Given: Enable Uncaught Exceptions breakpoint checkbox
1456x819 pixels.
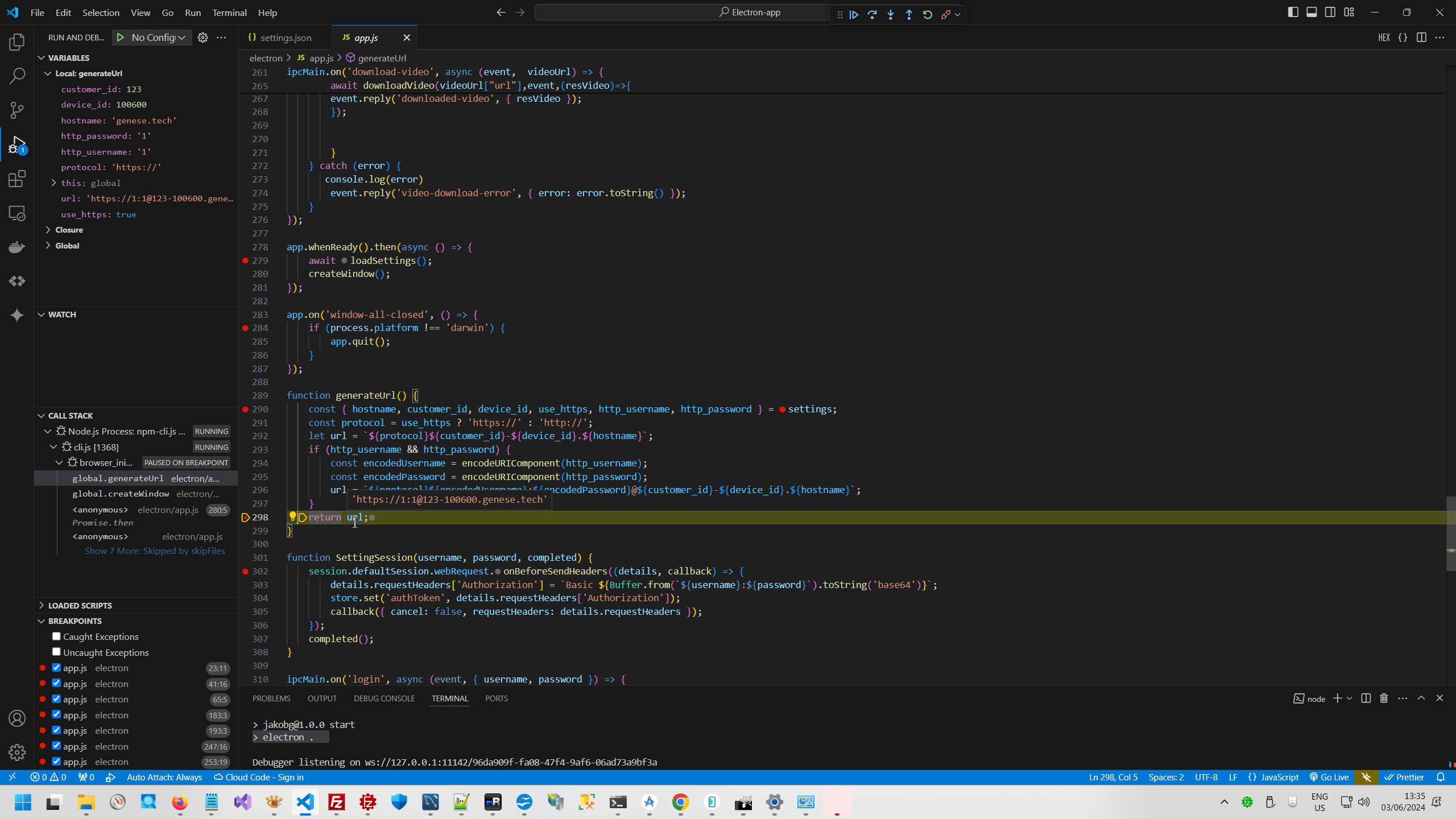Looking at the screenshot, I should pyautogui.click(x=56, y=652).
